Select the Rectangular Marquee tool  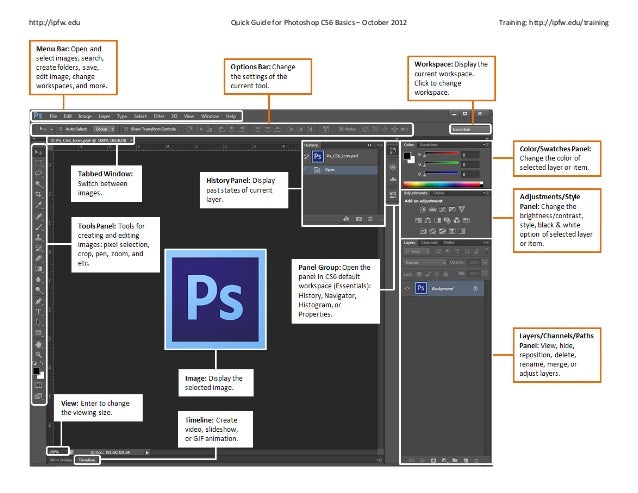38,162
